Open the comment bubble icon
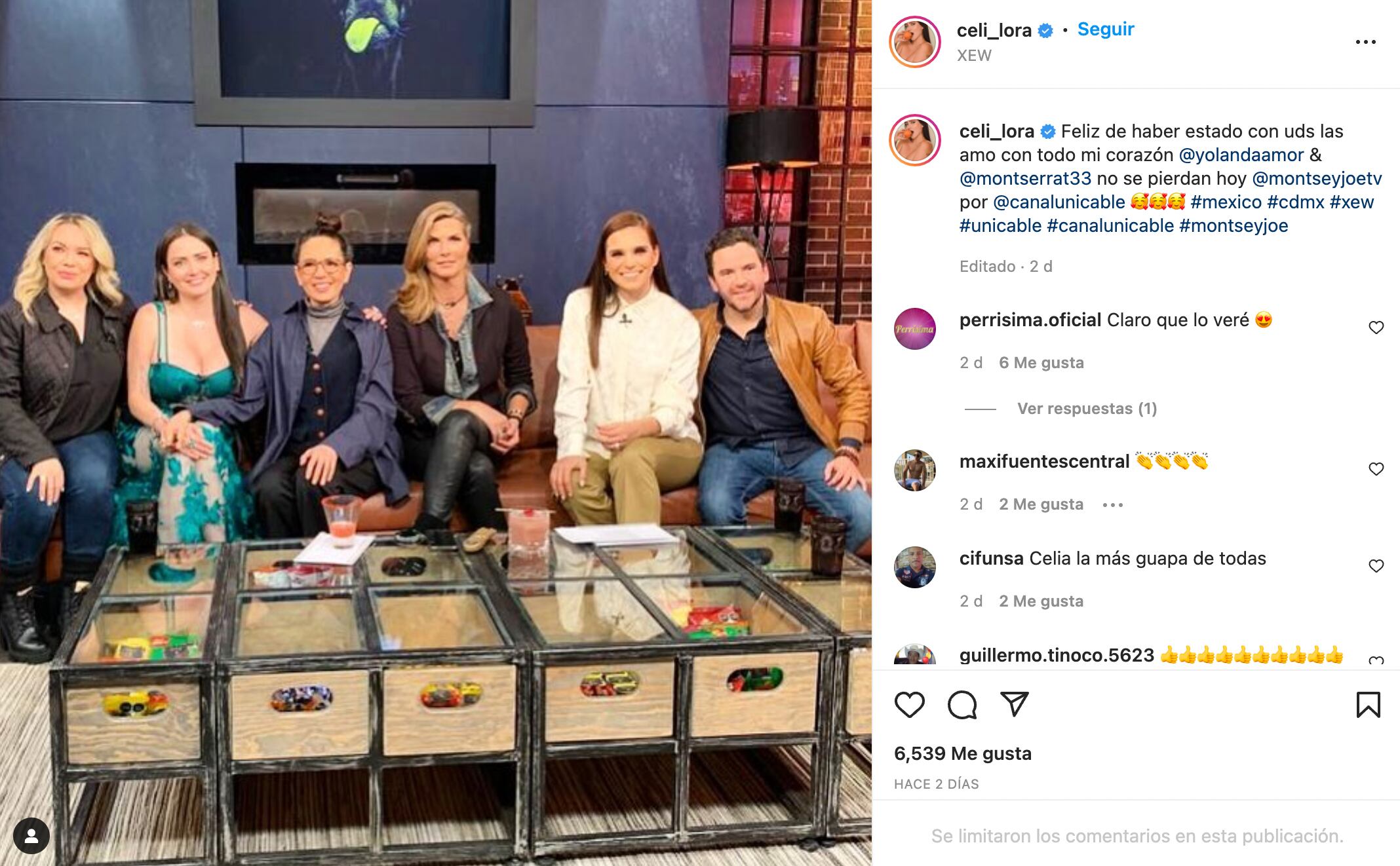 pyautogui.click(x=962, y=705)
